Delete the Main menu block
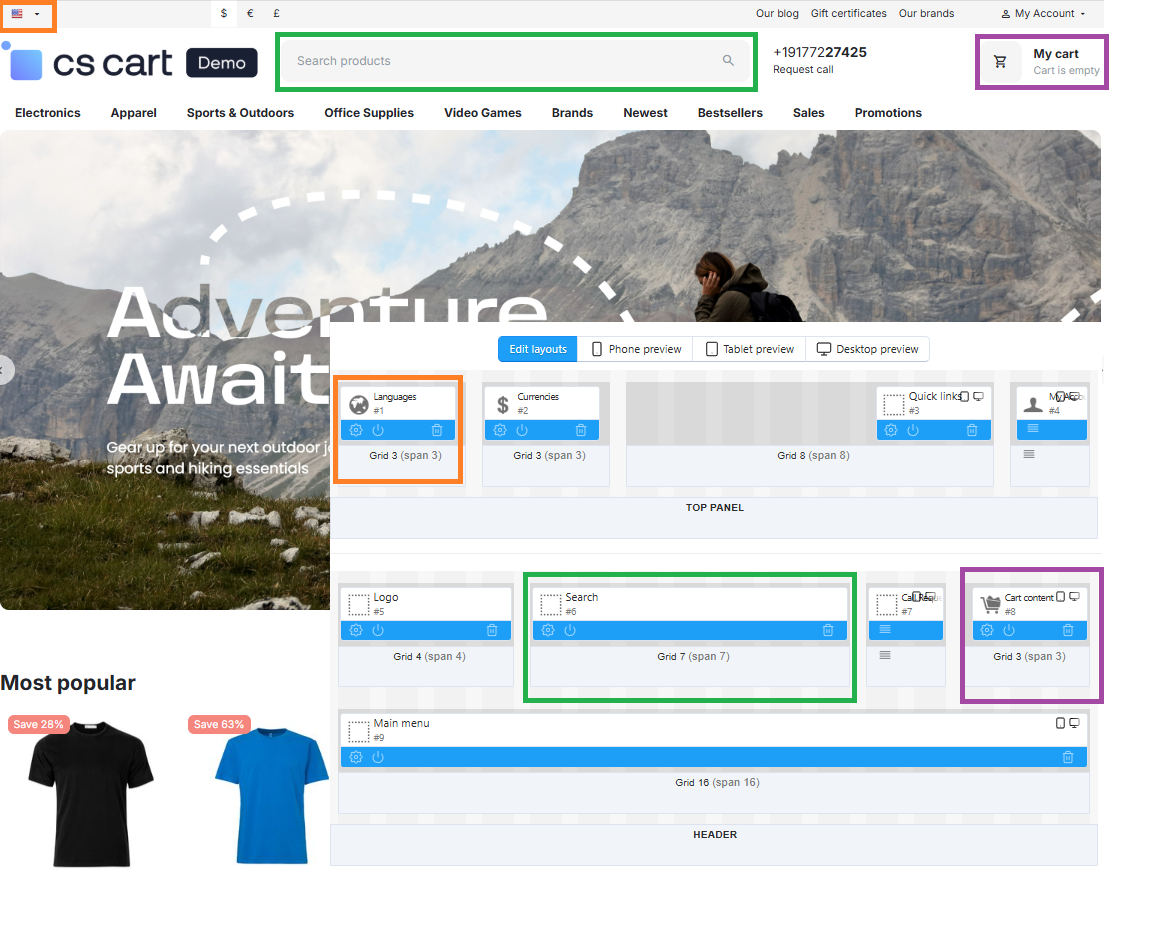This screenshot has width=1158, height=945. pyautogui.click(x=1068, y=757)
